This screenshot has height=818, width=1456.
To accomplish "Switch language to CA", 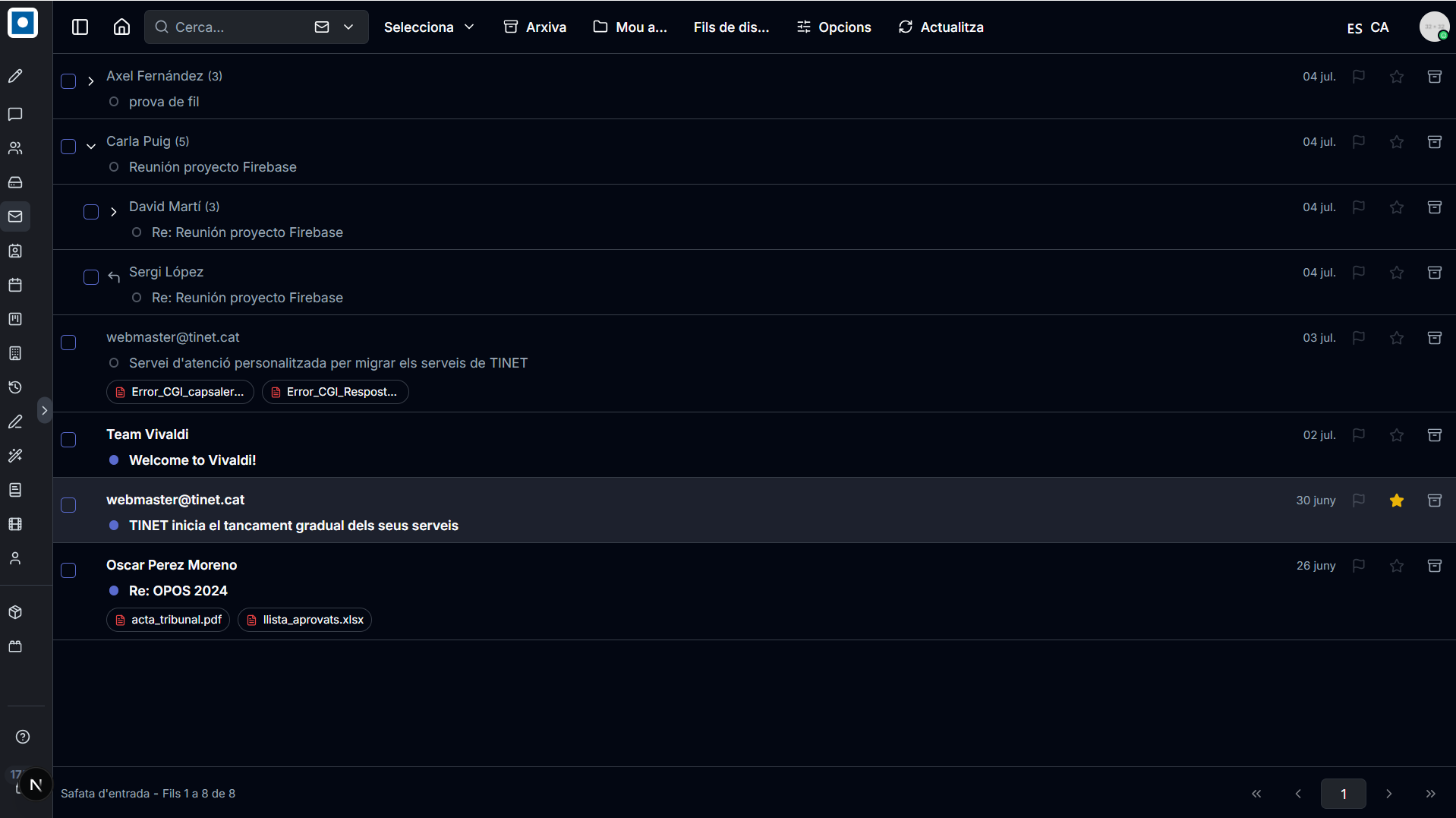I will coord(1379,27).
